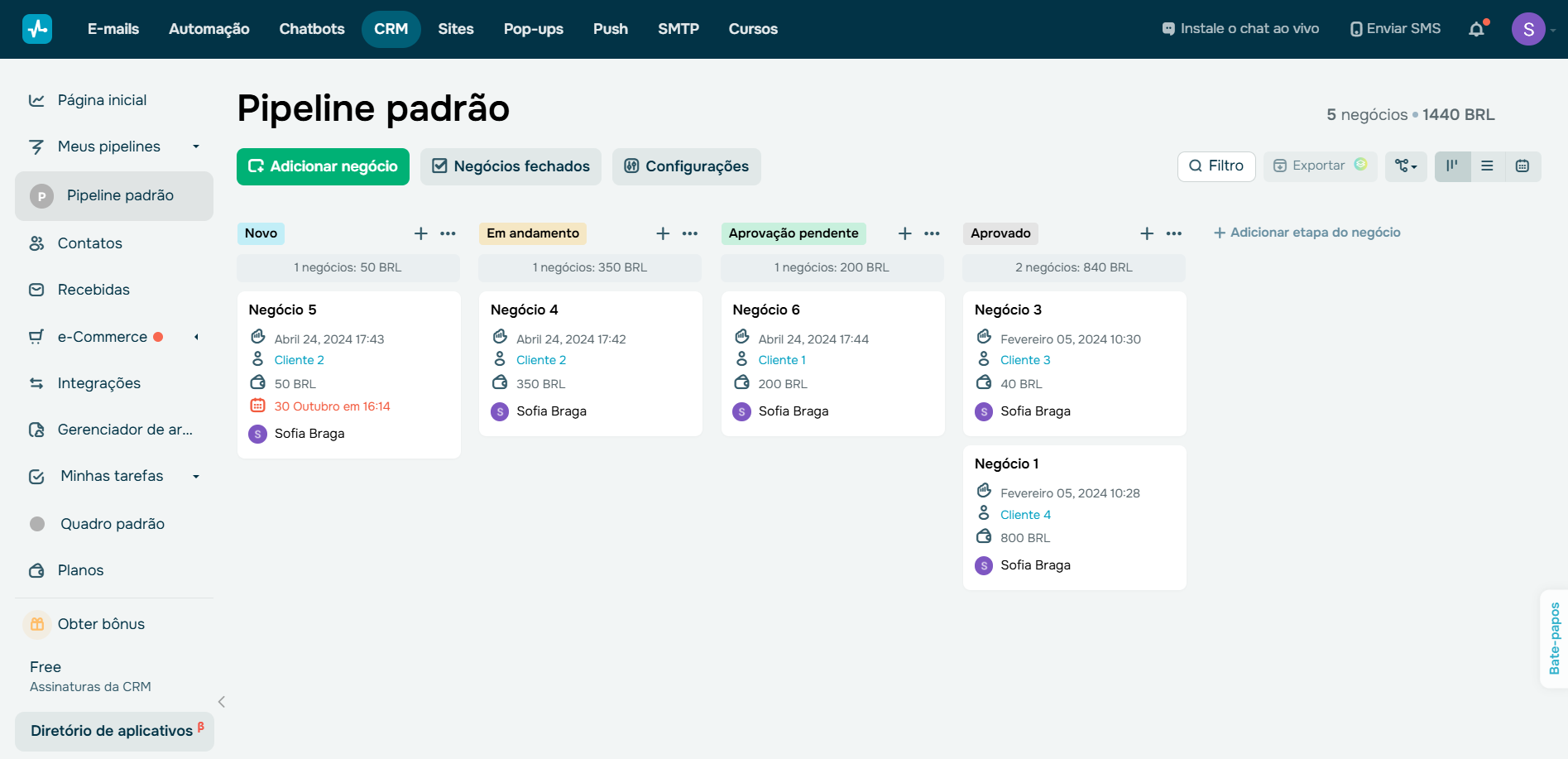Open Gerenciador de arquivos in sidebar
The image size is (1568, 759).
(x=125, y=430)
